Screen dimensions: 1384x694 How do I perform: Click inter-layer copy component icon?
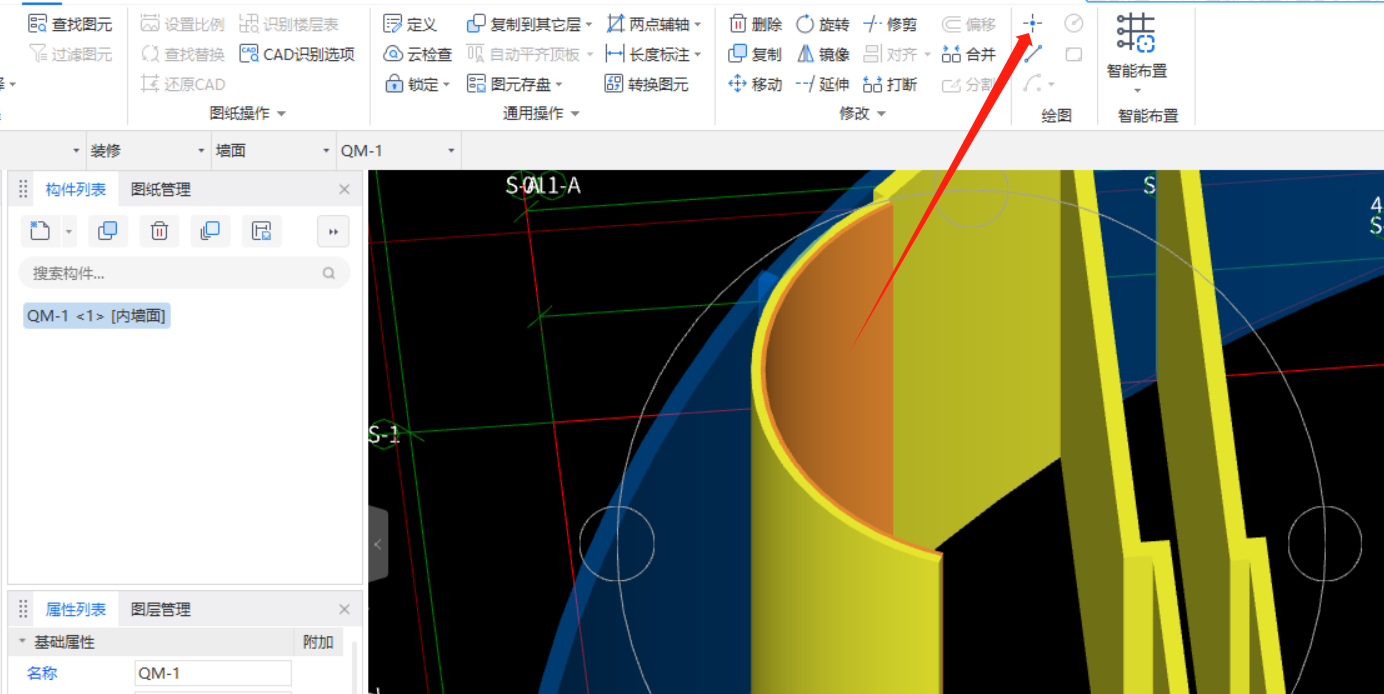pyautogui.click(x=210, y=231)
